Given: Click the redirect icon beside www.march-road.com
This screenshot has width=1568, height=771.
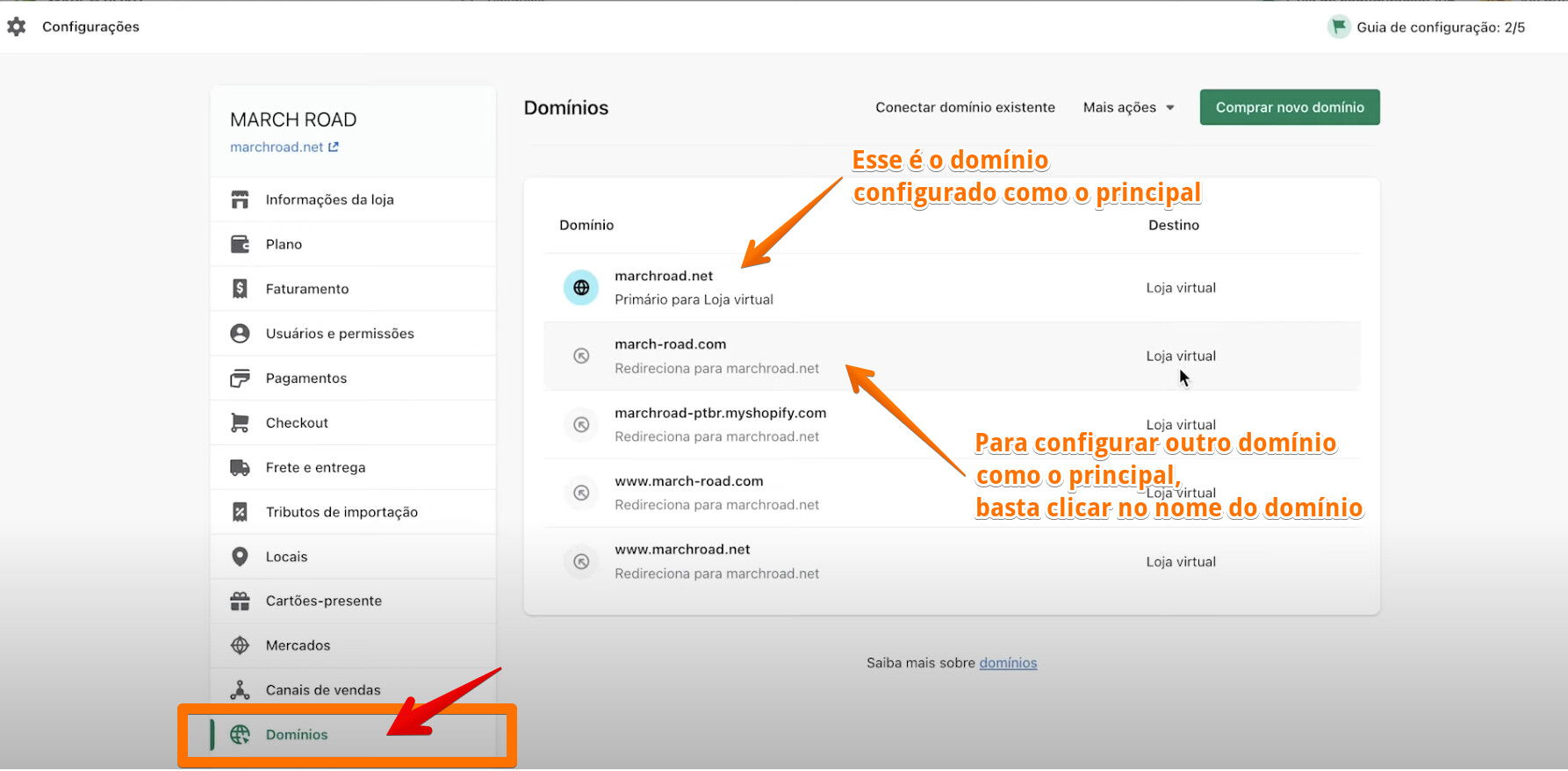Looking at the screenshot, I should 581,494.
